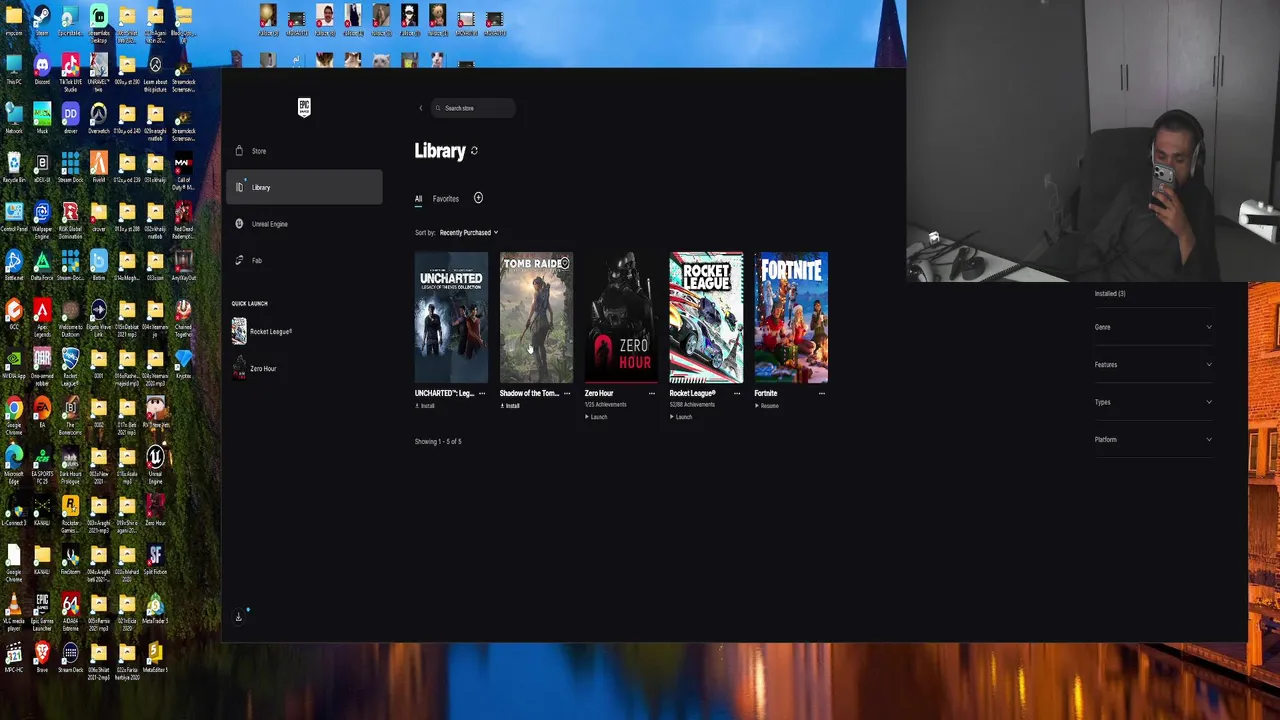Viewport: 1280px width, 720px height.
Task: Expand the Platform filter
Action: pos(1153,440)
